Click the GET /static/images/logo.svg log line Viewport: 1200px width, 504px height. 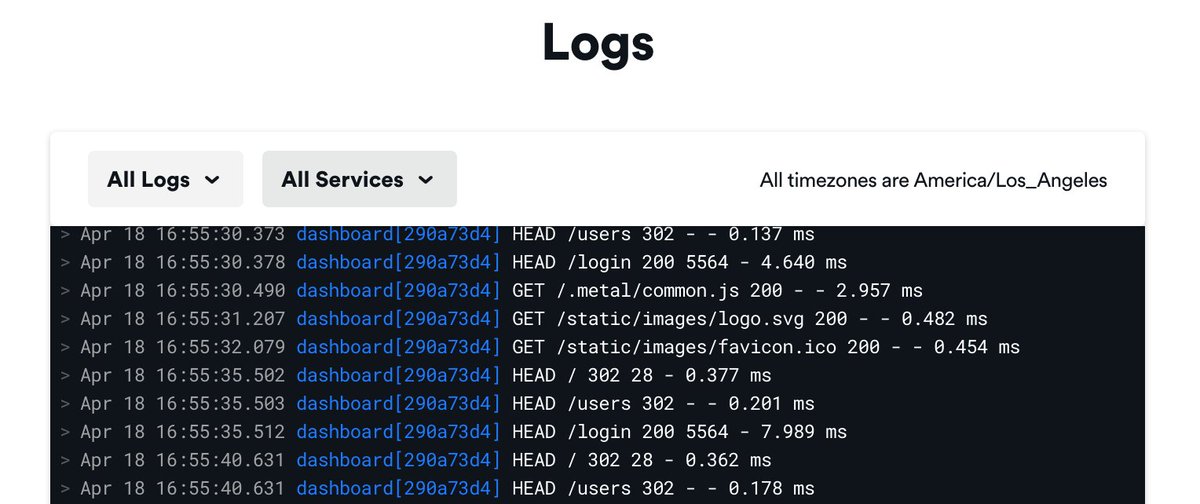(523, 319)
